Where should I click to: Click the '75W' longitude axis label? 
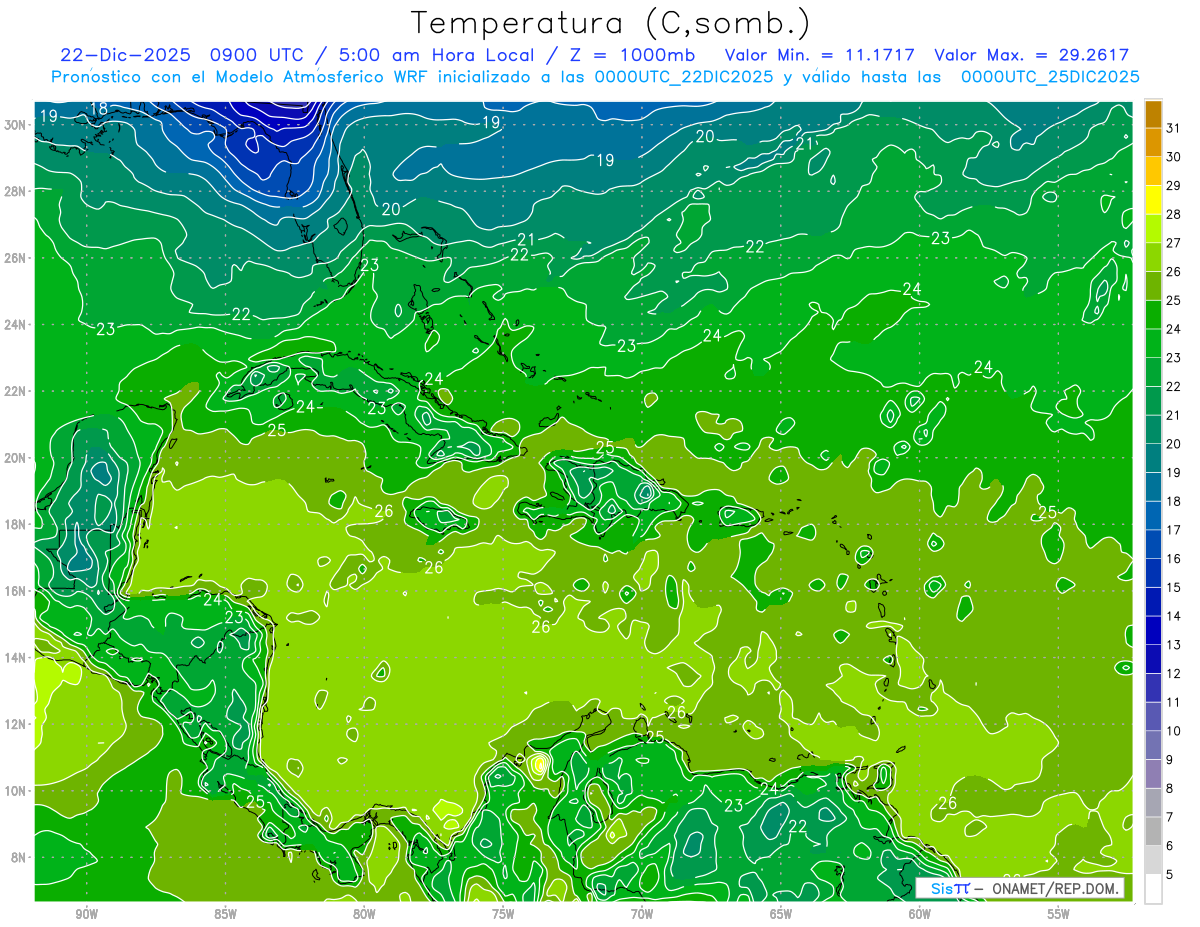pyautogui.click(x=503, y=913)
